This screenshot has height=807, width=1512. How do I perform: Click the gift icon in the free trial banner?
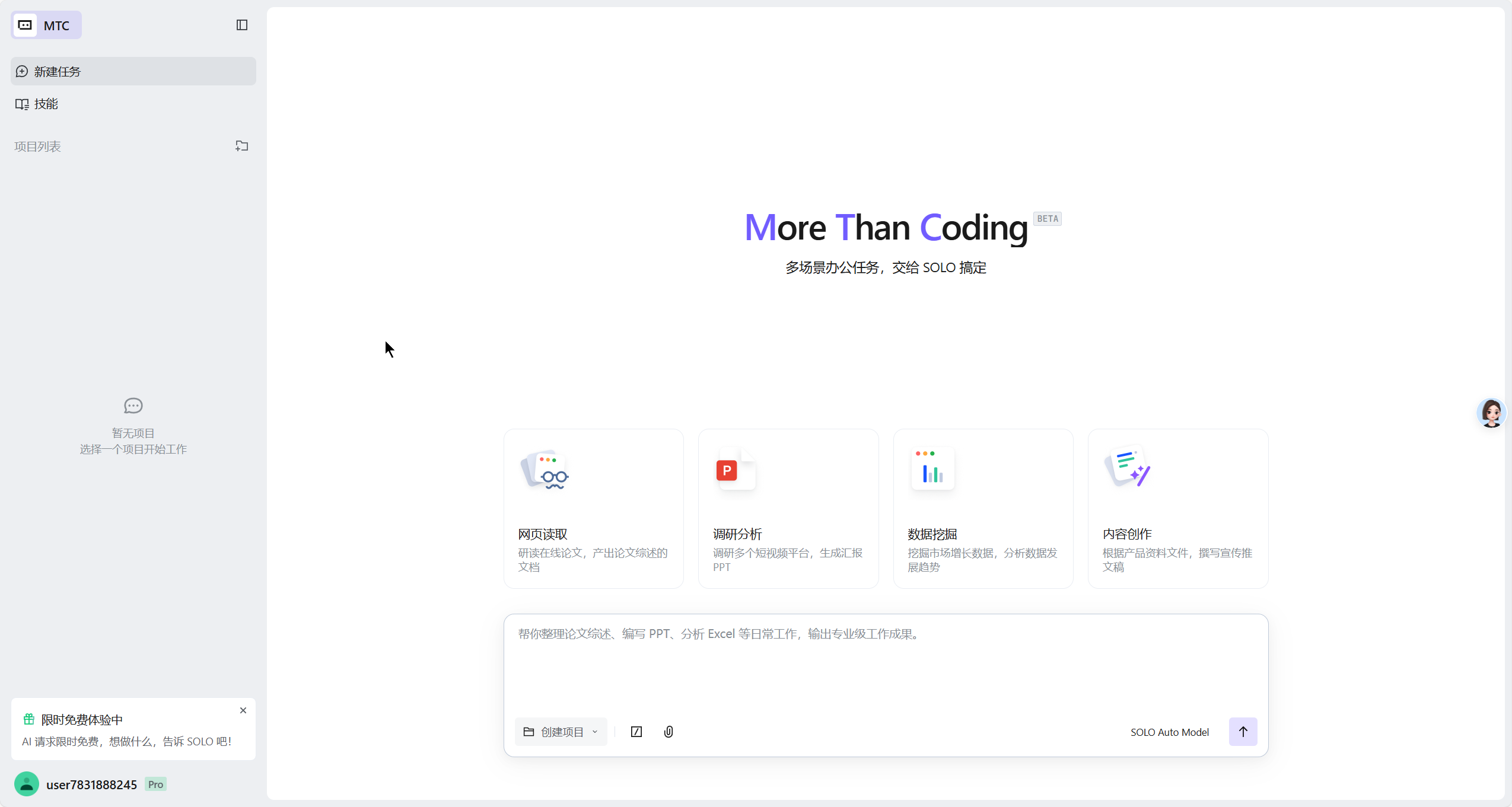[x=28, y=719]
